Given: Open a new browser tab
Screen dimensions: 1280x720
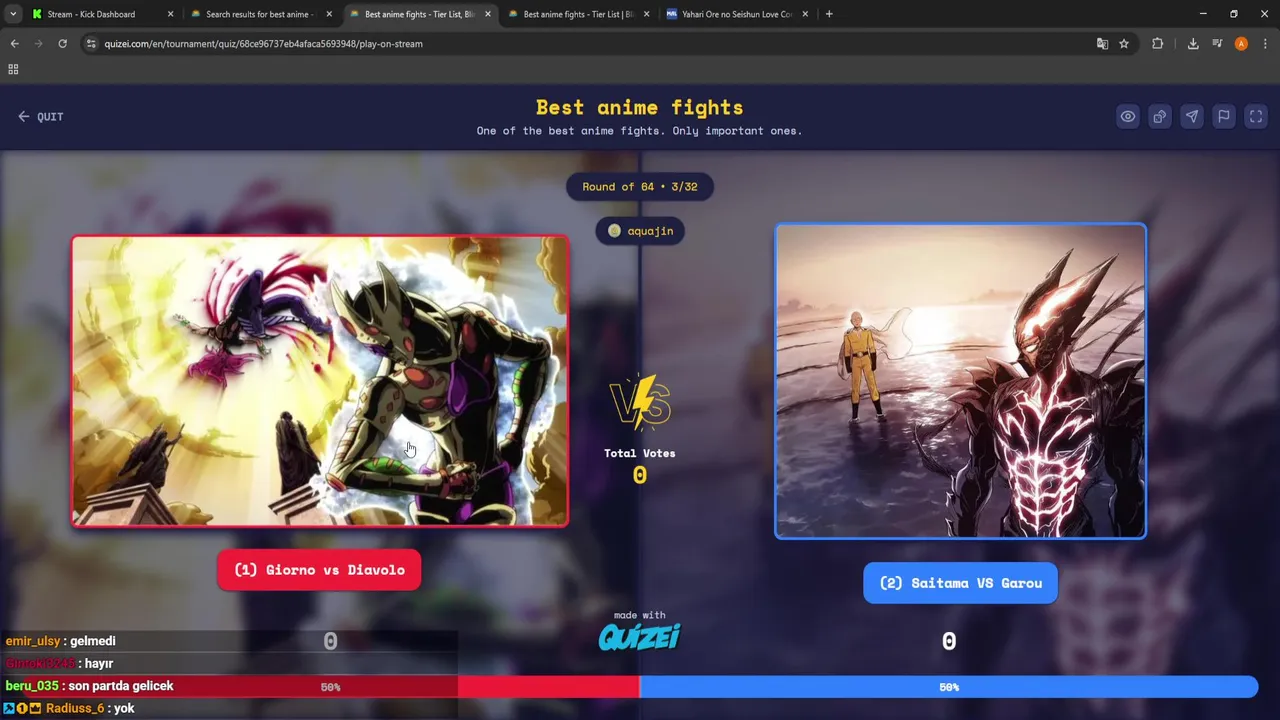Looking at the screenshot, I should (829, 14).
